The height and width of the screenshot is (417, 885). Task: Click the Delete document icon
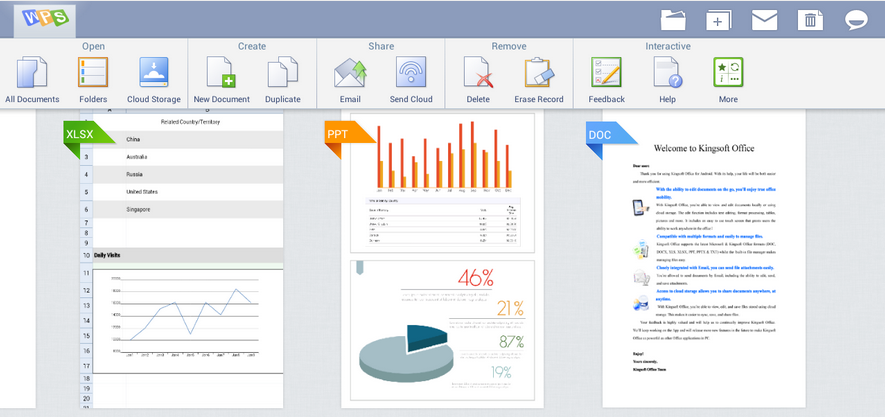pyautogui.click(x=478, y=72)
